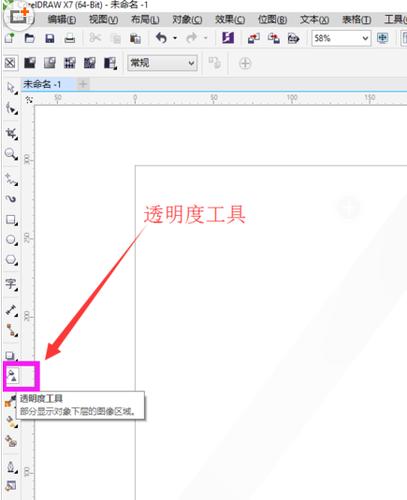This screenshot has height=500, width=407.
Task: Select the Zoom magnifier tool
Action: point(11,154)
